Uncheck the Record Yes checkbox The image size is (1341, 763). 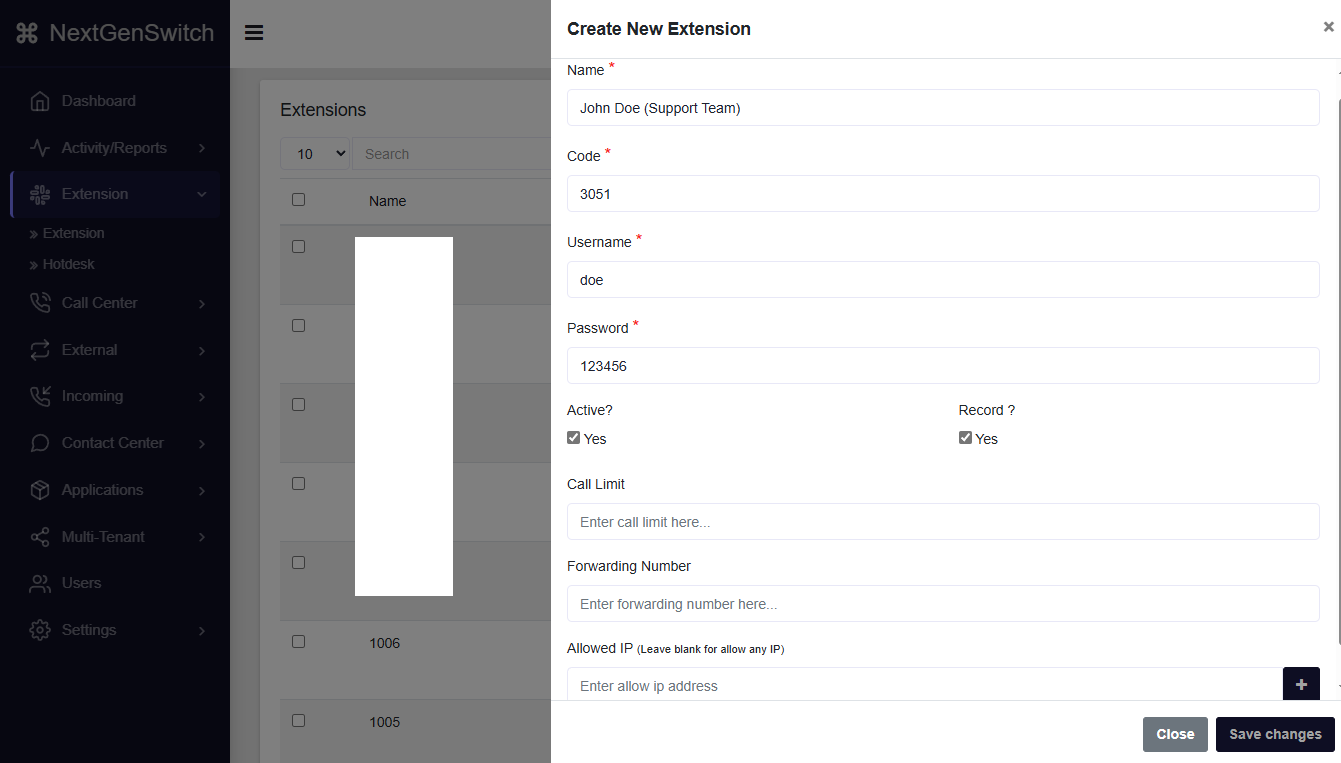point(965,437)
